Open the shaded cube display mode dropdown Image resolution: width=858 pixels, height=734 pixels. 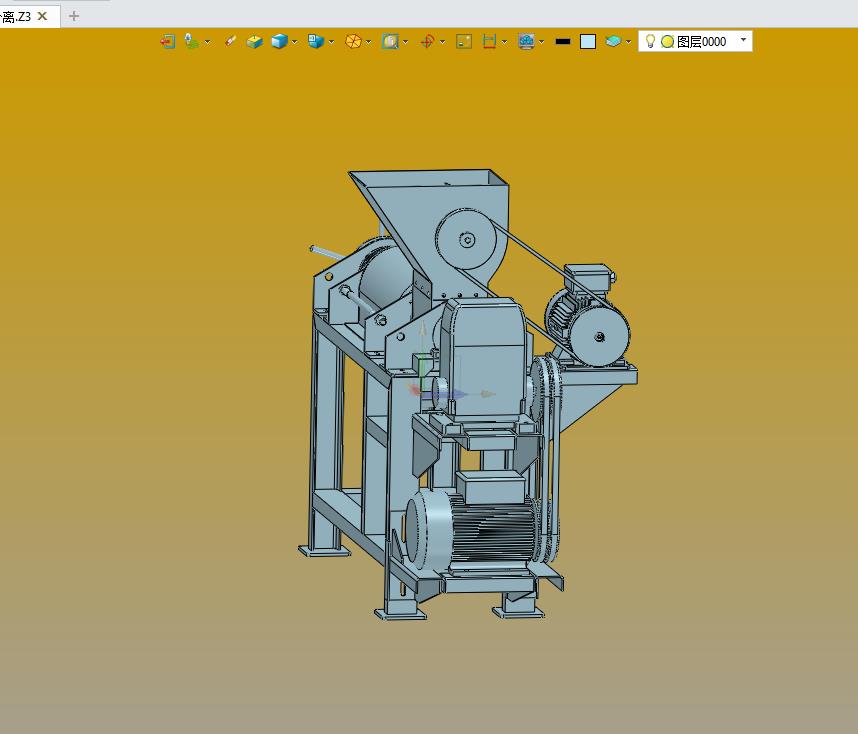295,42
